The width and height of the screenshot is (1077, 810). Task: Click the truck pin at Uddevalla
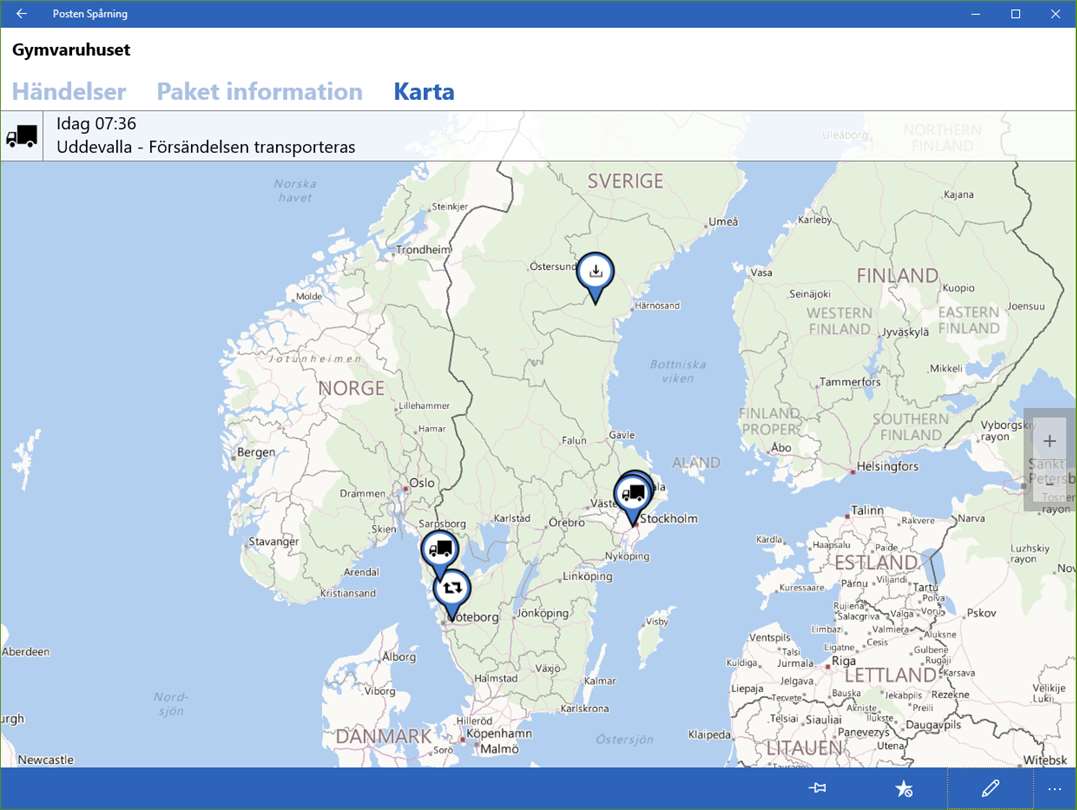point(440,551)
